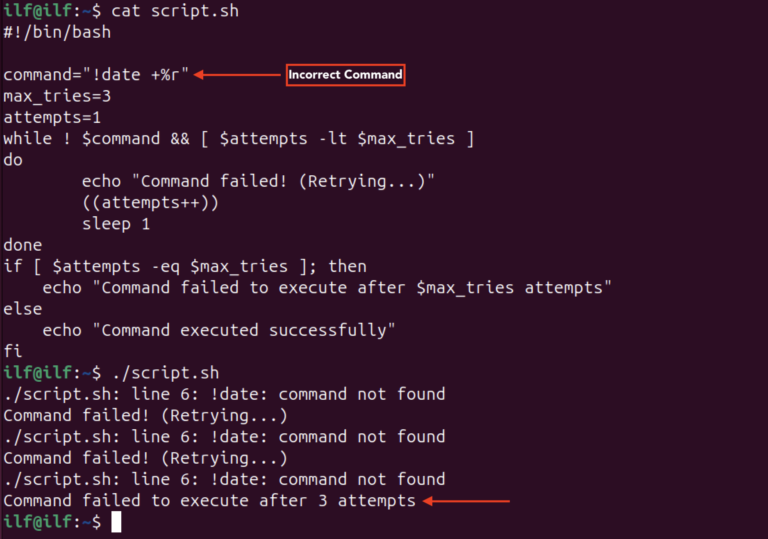The width and height of the screenshot is (768, 539).
Task: Click the 'Command failed! (Retrying...)' echo statement
Action: [258, 181]
